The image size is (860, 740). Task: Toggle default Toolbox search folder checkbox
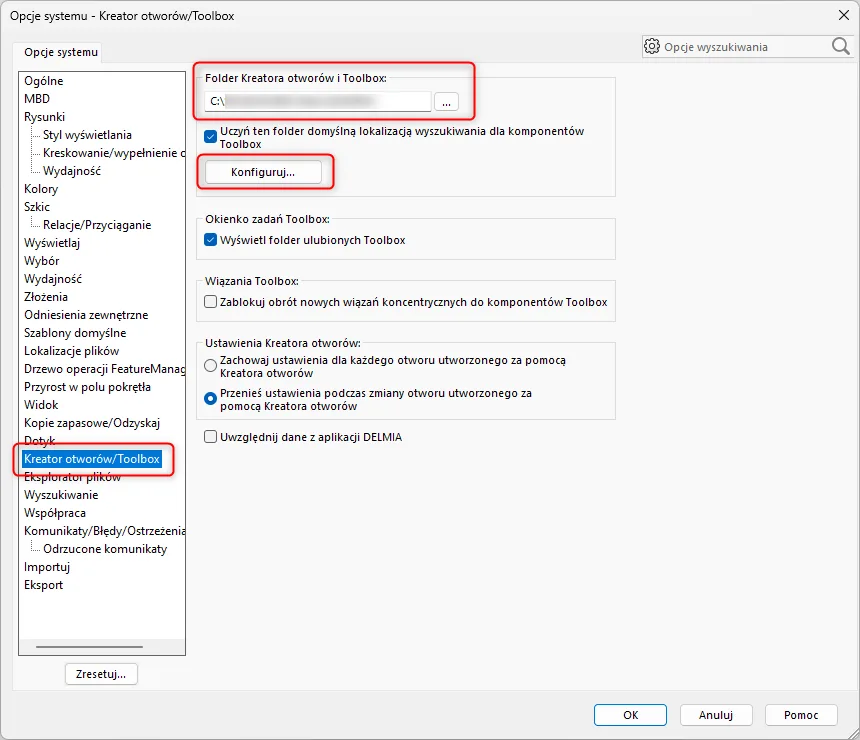tap(211, 137)
